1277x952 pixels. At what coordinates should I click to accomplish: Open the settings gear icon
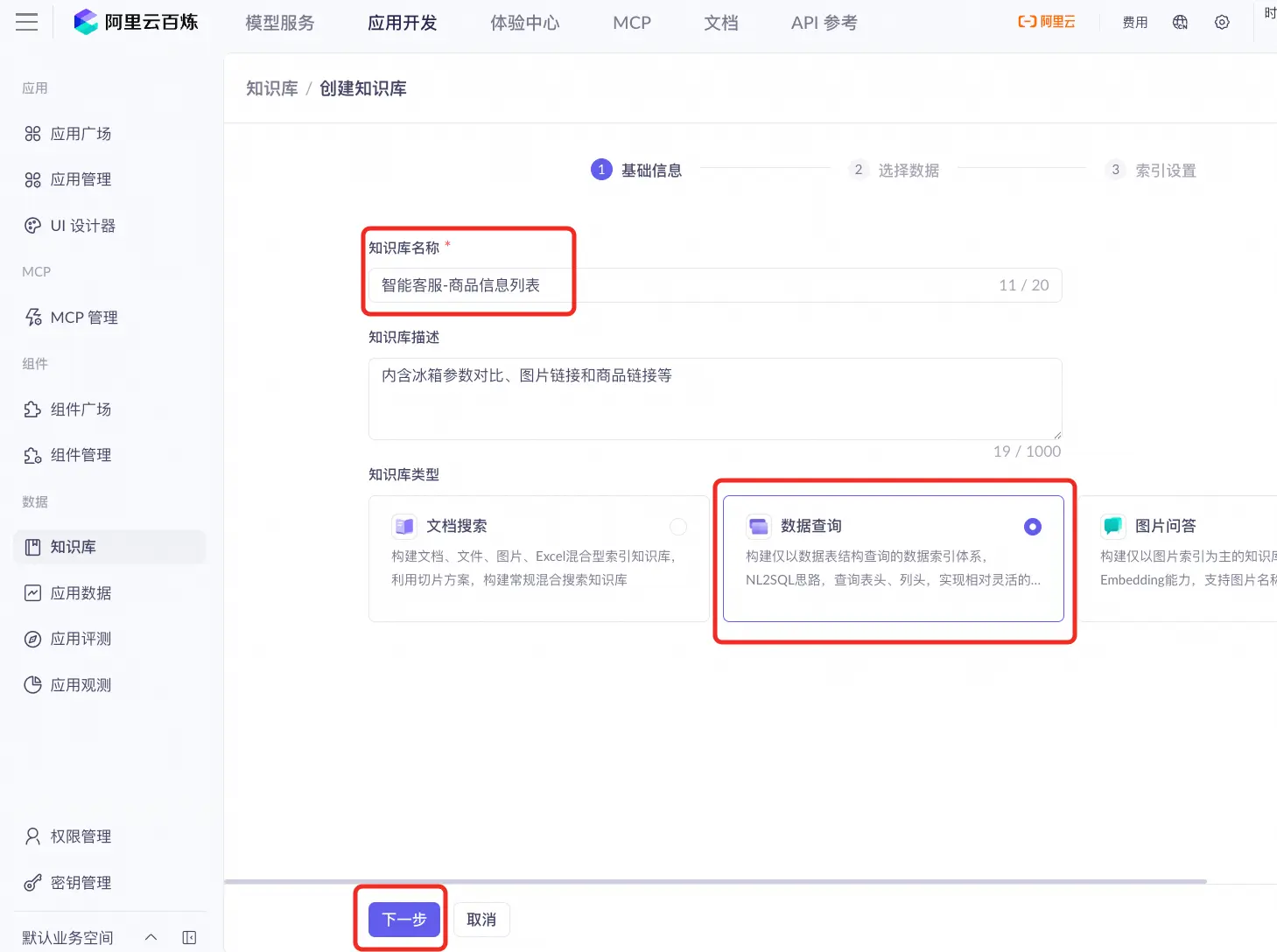tap(1222, 22)
